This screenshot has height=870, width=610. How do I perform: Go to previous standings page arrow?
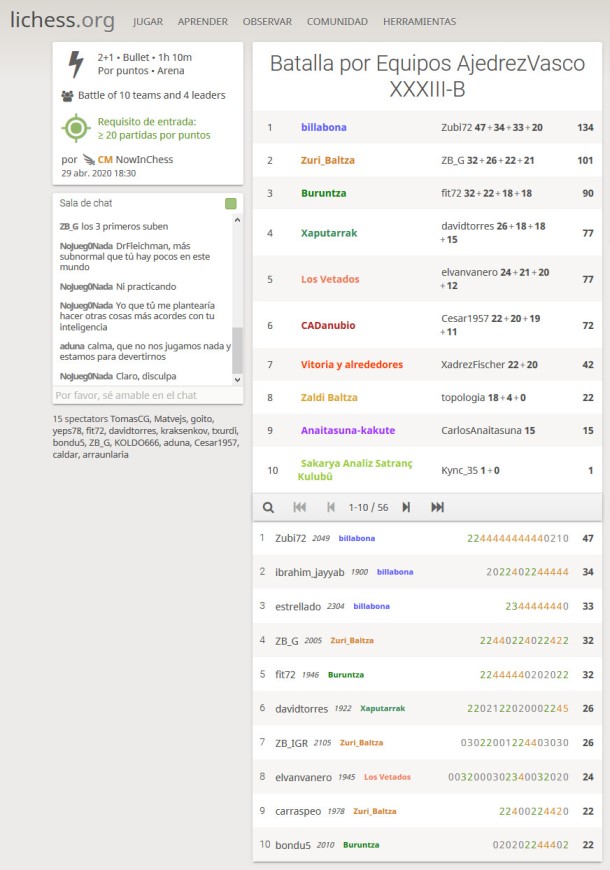point(331,507)
